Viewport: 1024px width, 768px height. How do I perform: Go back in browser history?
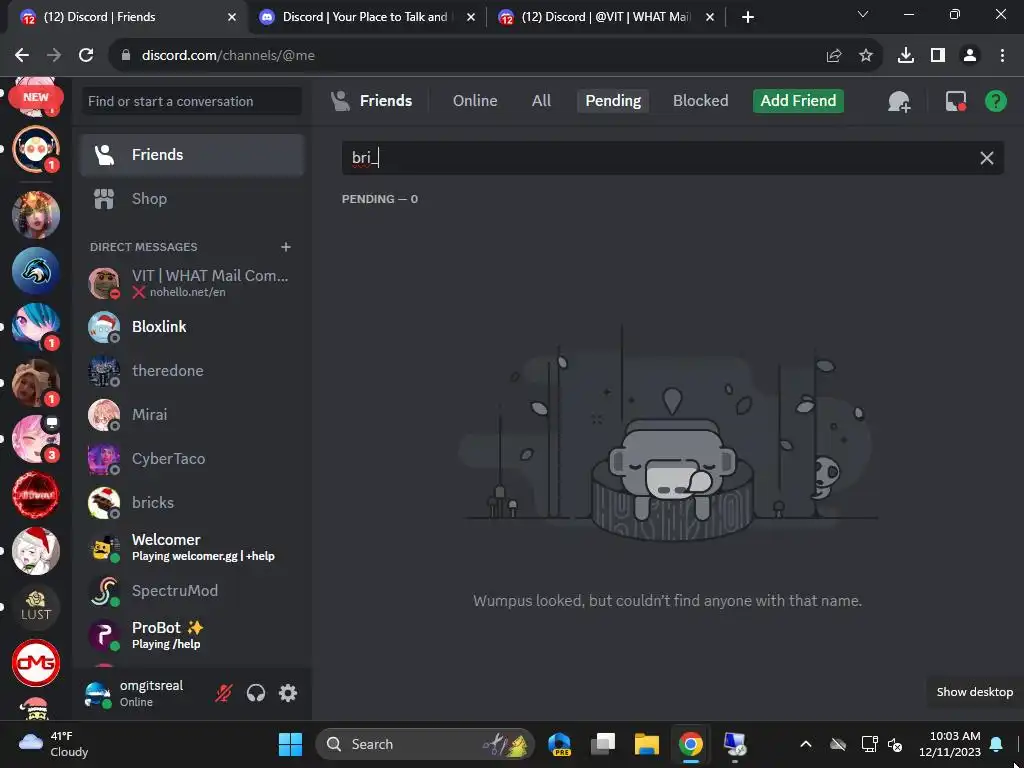[22, 56]
